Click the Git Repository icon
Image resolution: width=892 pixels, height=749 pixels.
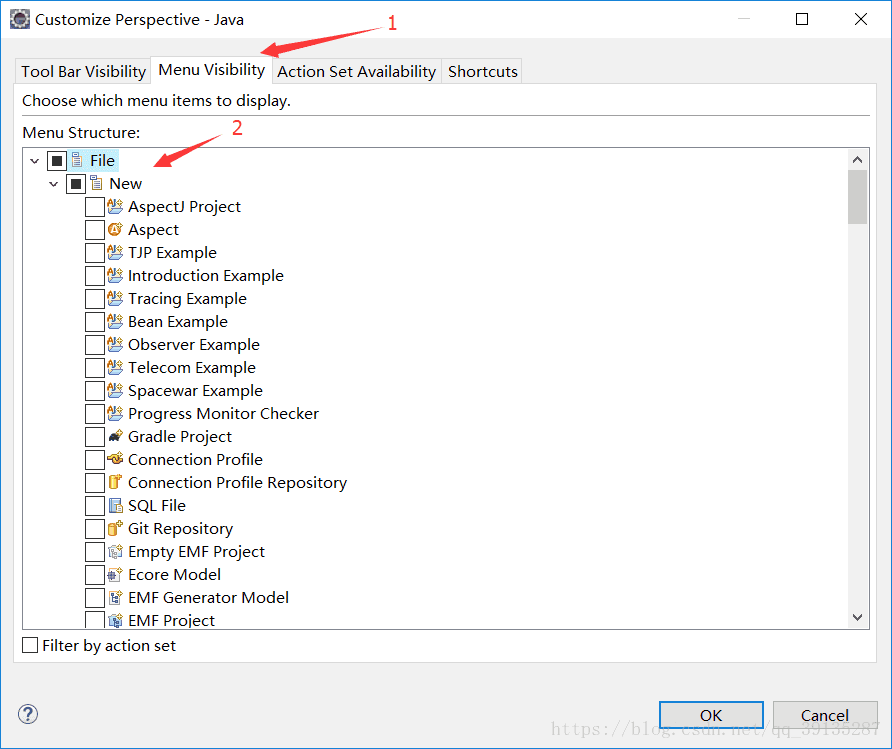(115, 528)
